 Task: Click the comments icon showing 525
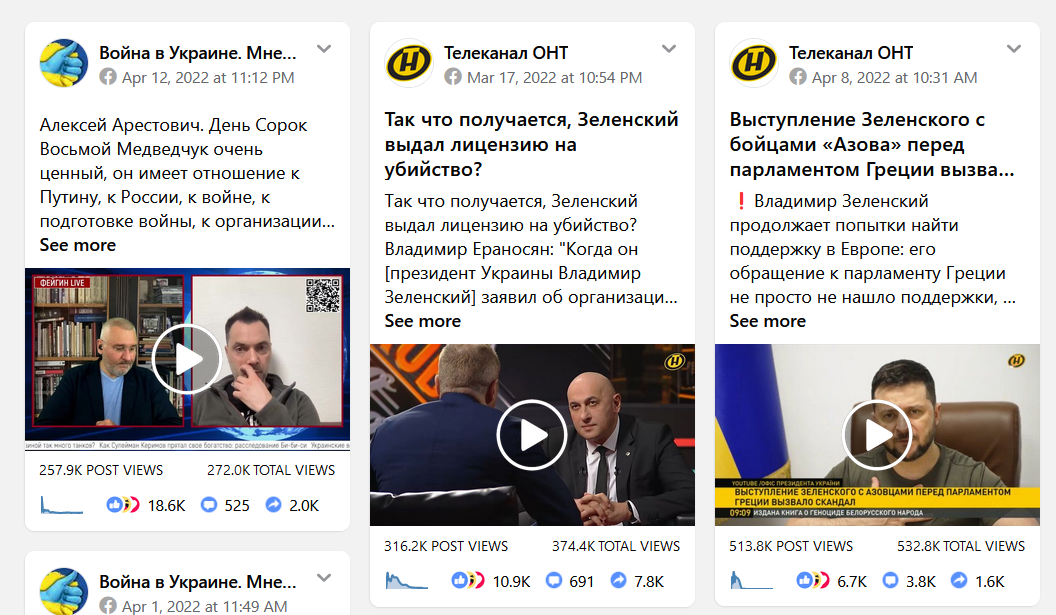point(209,505)
